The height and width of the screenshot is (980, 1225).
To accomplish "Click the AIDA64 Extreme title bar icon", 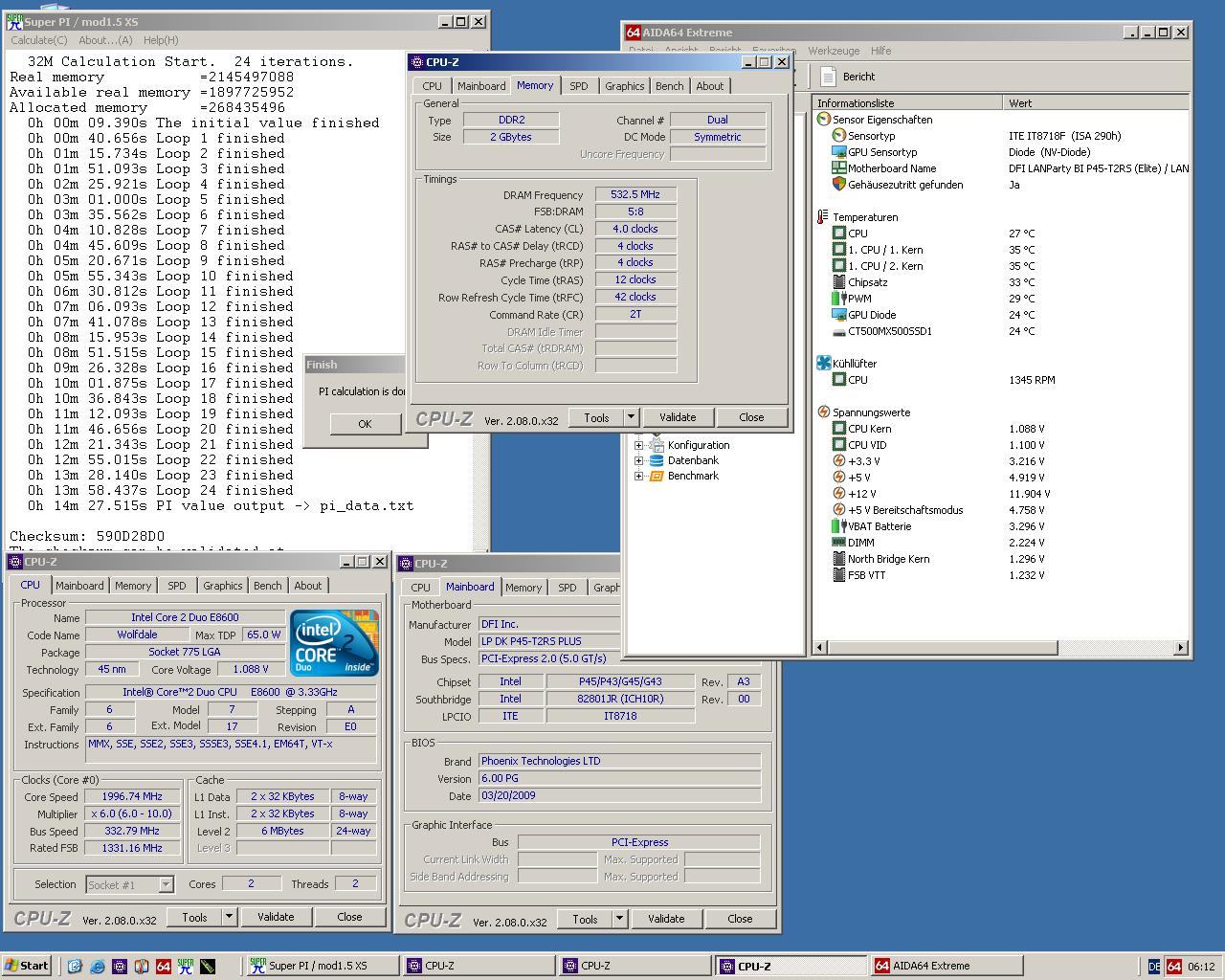I will click(x=633, y=32).
